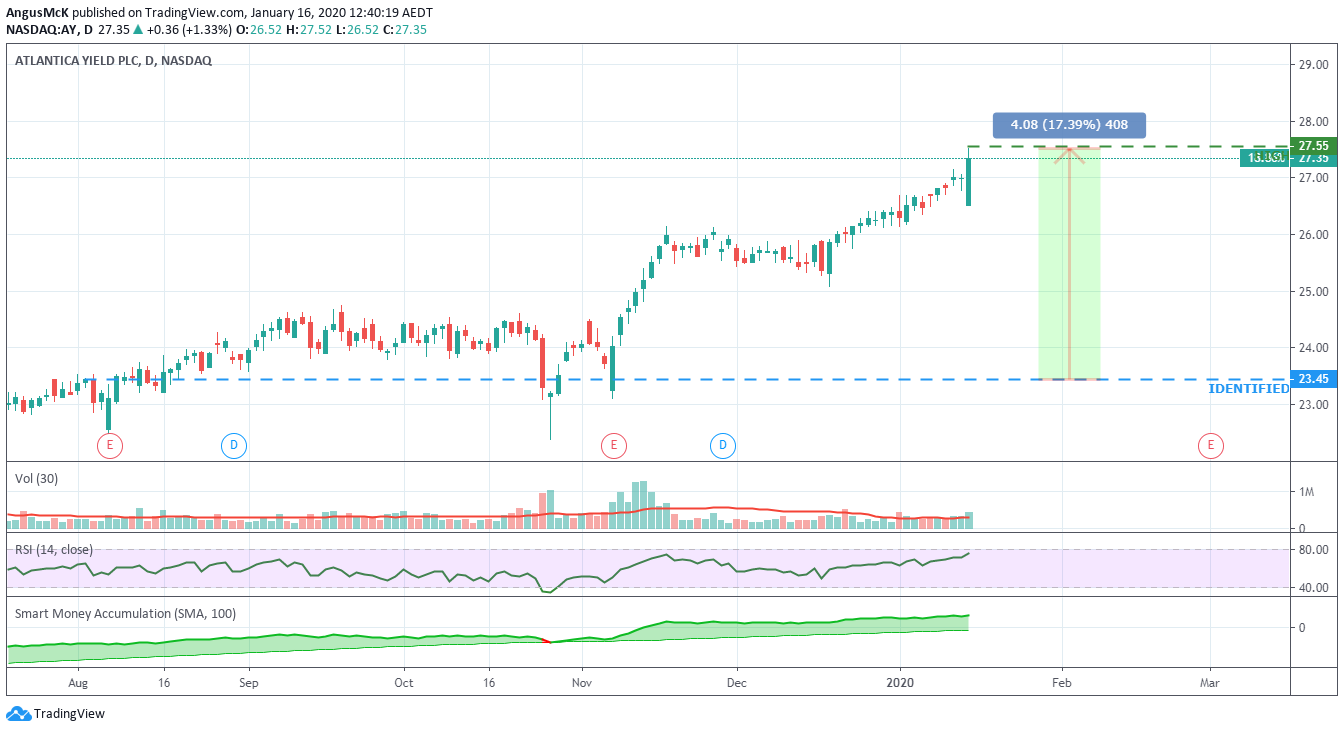Screen dimensions: 1344x732
Task: Click the Sep date axis label
Action: [x=249, y=684]
